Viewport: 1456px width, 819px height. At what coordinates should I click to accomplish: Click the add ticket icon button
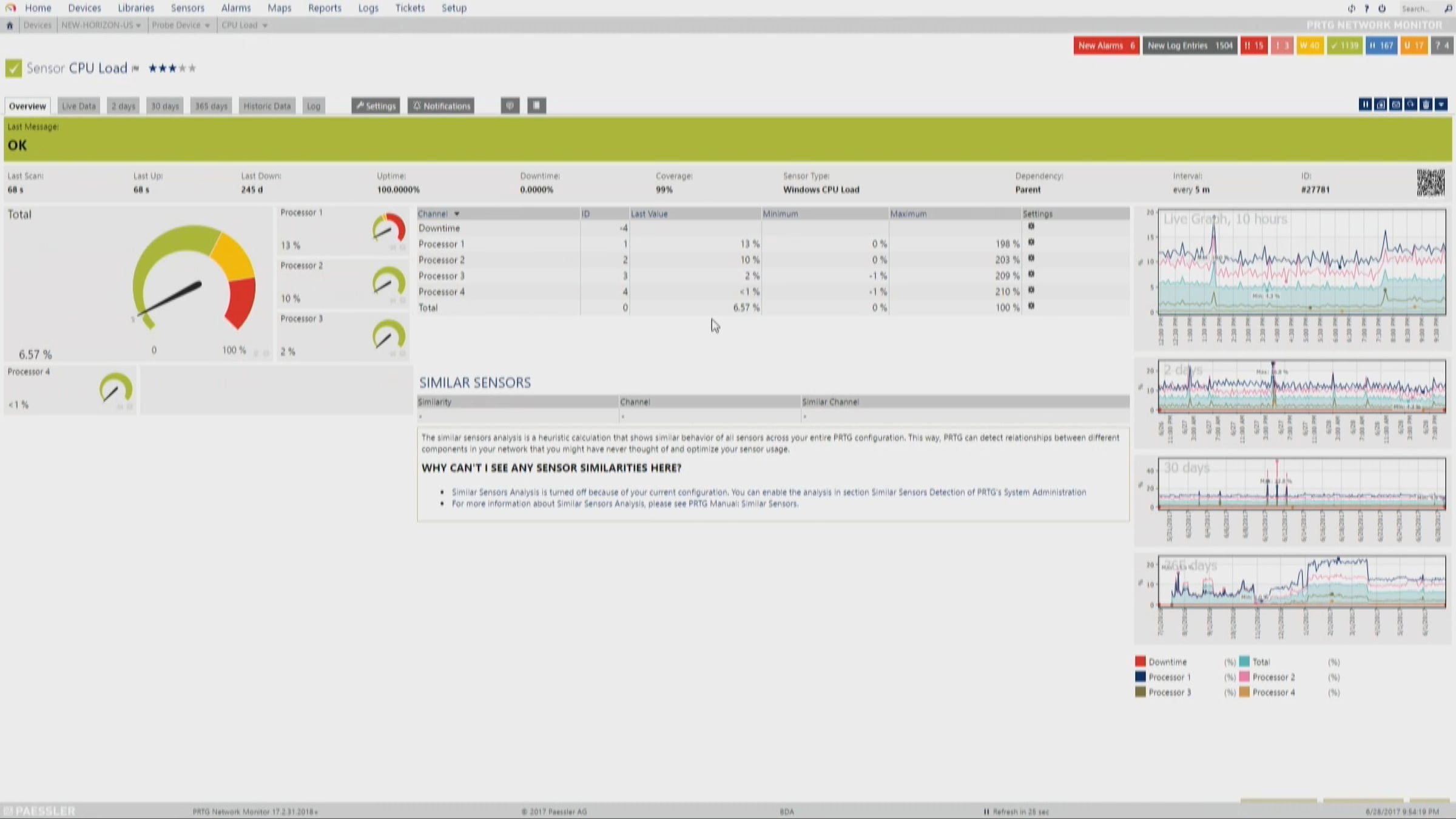(x=1380, y=105)
